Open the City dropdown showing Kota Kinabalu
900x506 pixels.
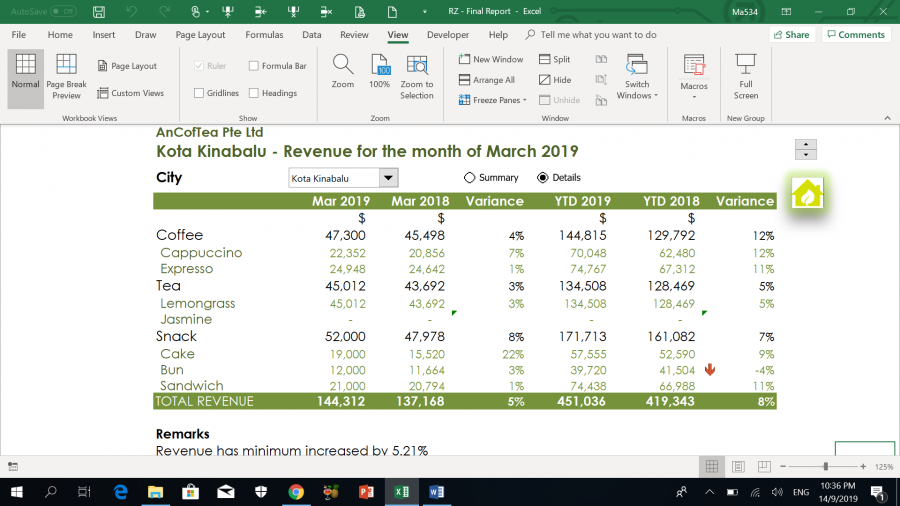(388, 178)
